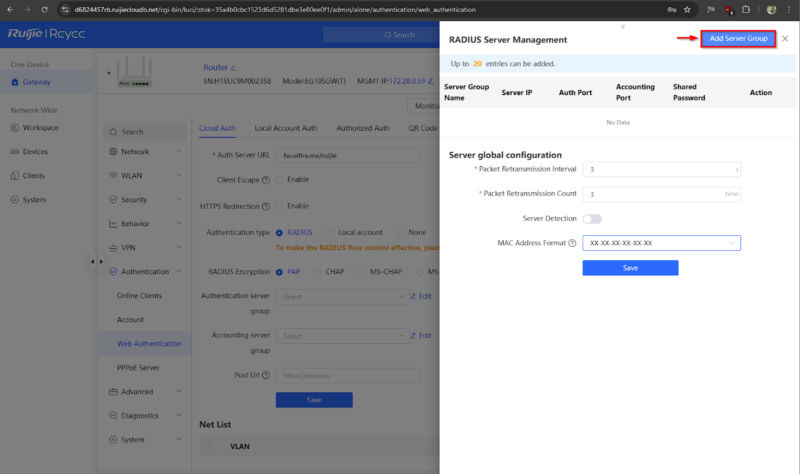
Task: Open the MAC Address Format dropdown
Action: (x=661, y=243)
